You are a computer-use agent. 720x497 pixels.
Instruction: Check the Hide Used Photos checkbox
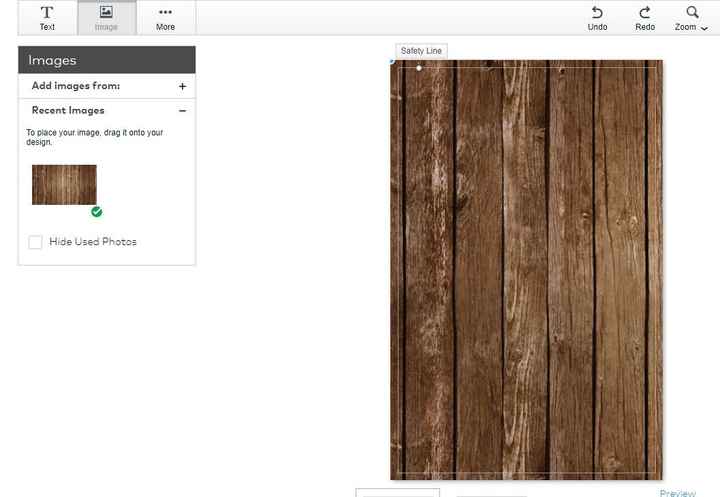pos(35,242)
